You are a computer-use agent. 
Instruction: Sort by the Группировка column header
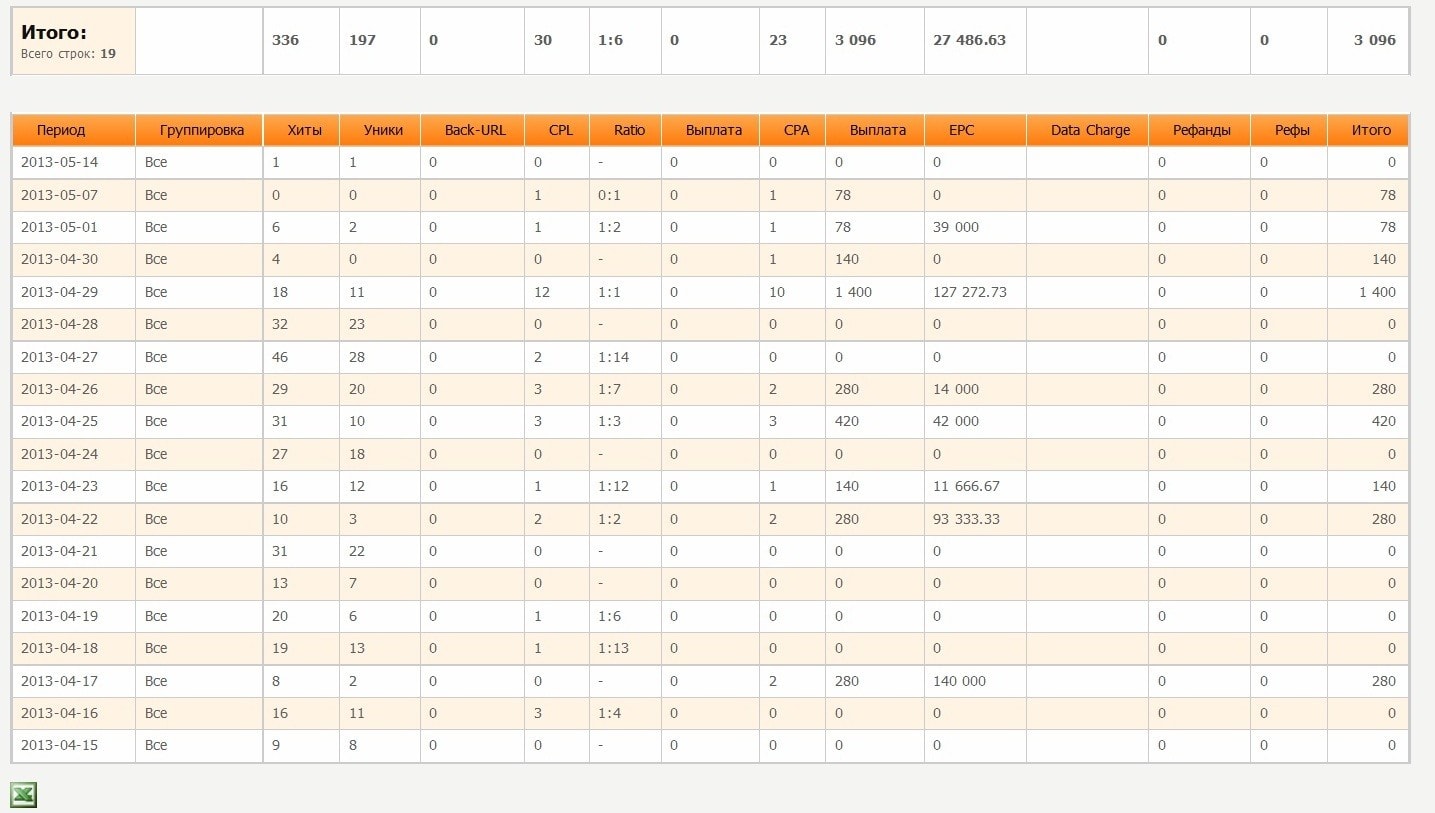pos(202,130)
